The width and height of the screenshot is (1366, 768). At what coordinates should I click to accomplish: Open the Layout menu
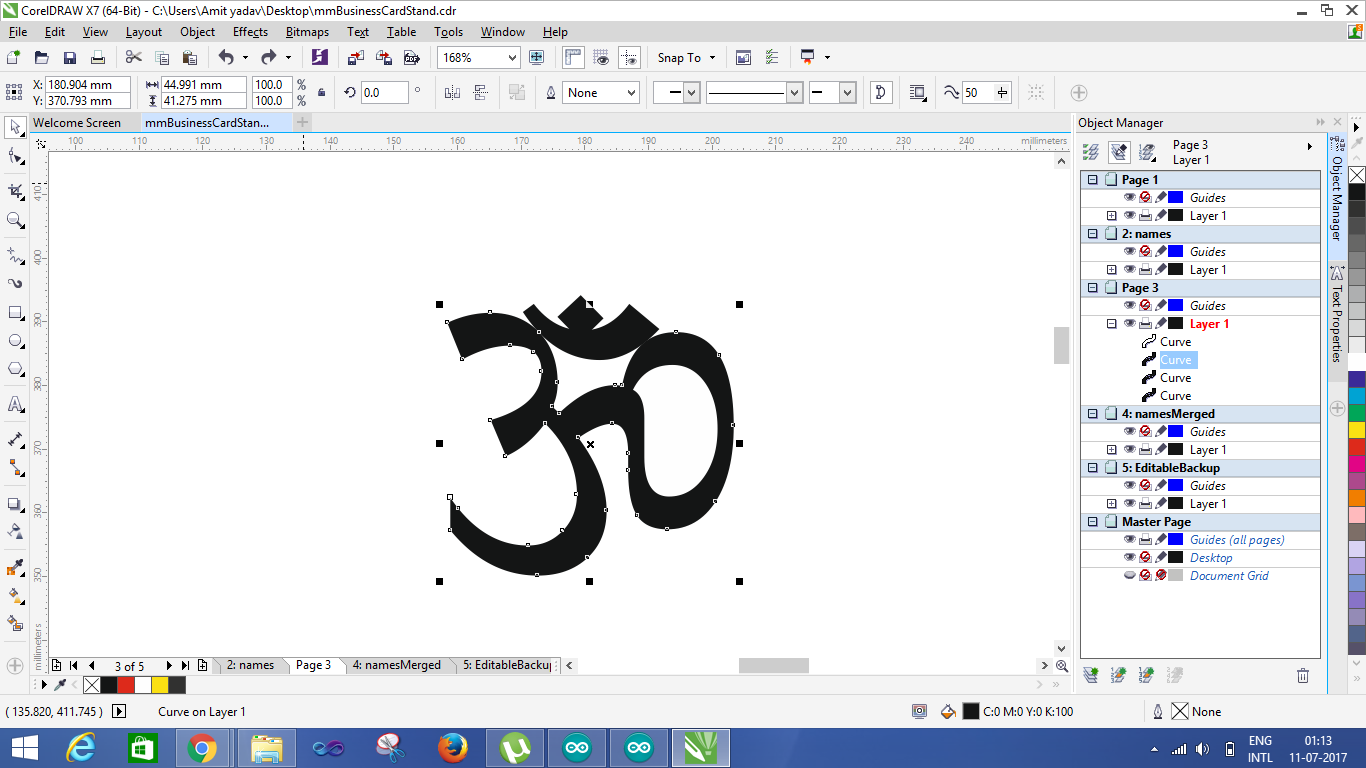pos(144,32)
